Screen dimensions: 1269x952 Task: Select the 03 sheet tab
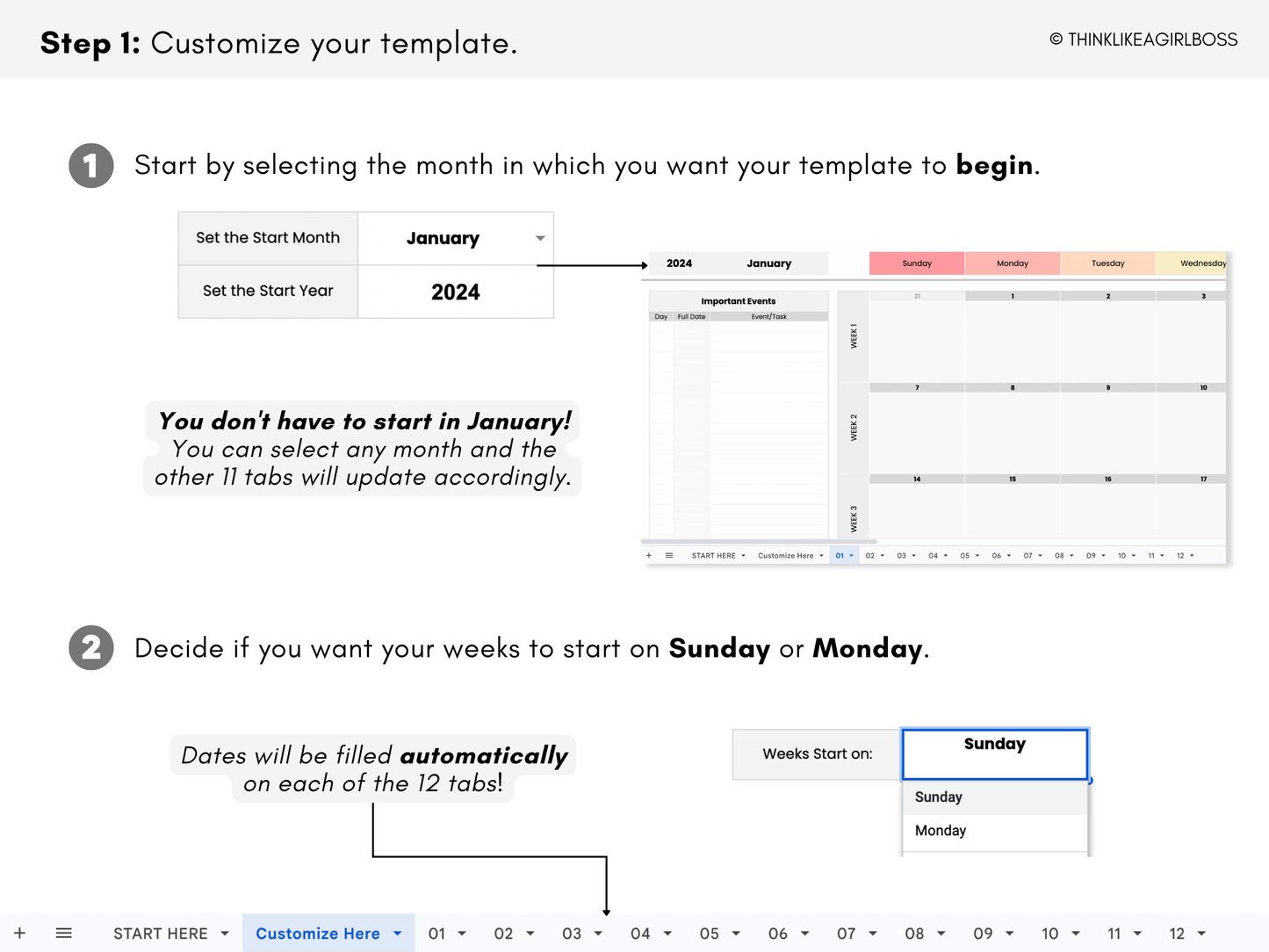pyautogui.click(x=573, y=933)
